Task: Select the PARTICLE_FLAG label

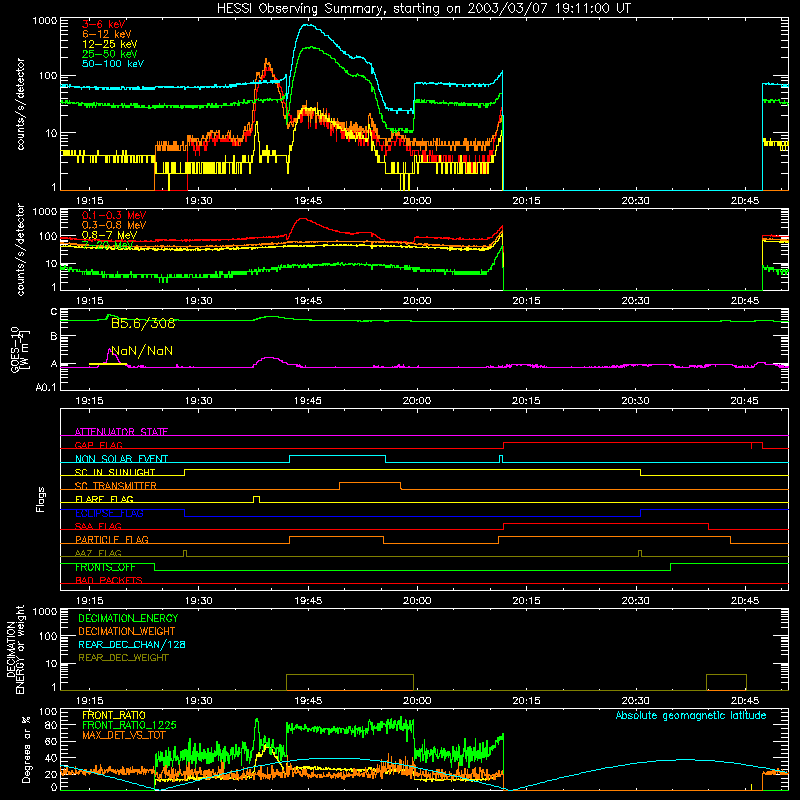Action: point(112,539)
